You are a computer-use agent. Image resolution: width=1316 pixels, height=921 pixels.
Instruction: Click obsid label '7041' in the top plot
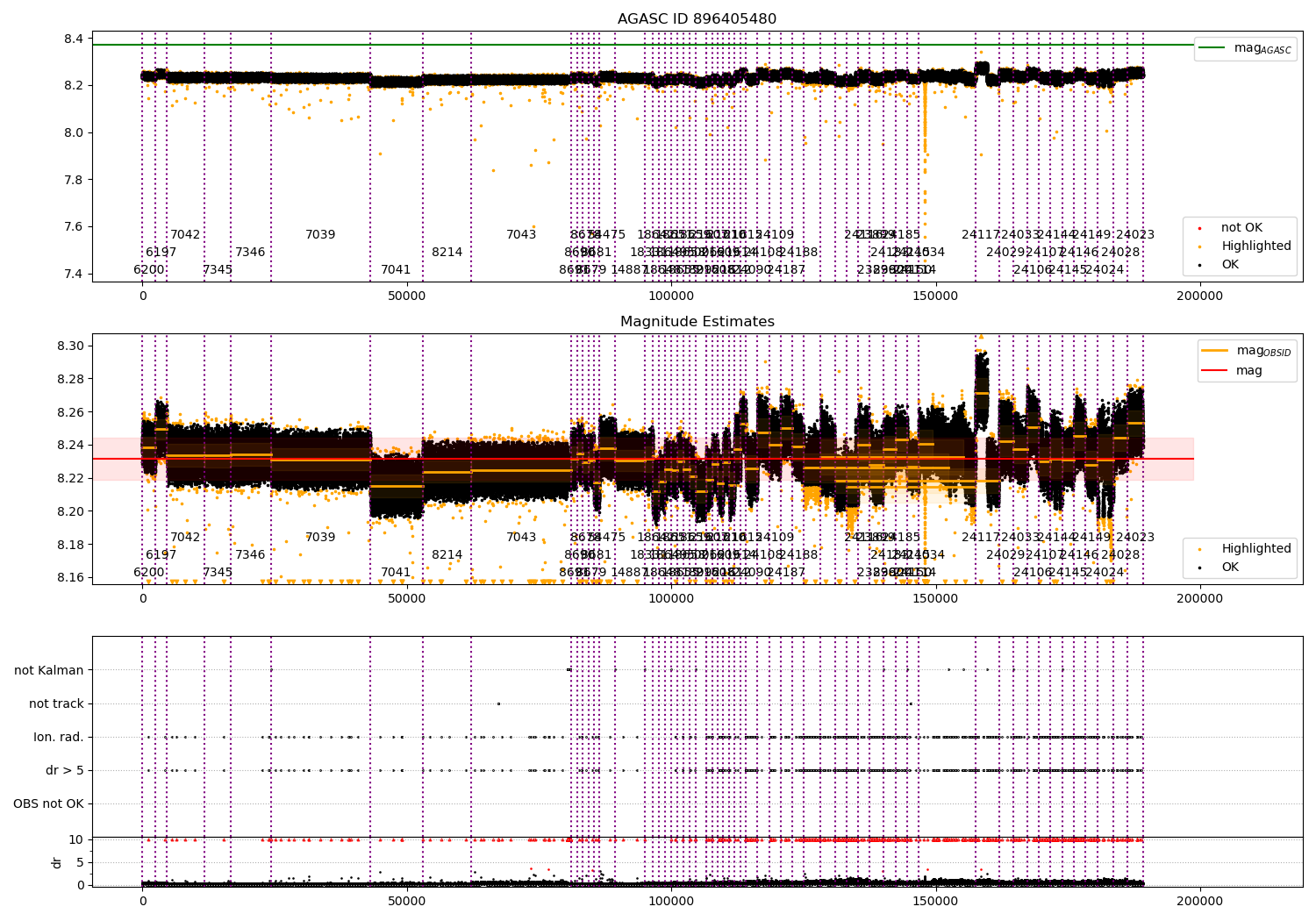(x=396, y=270)
